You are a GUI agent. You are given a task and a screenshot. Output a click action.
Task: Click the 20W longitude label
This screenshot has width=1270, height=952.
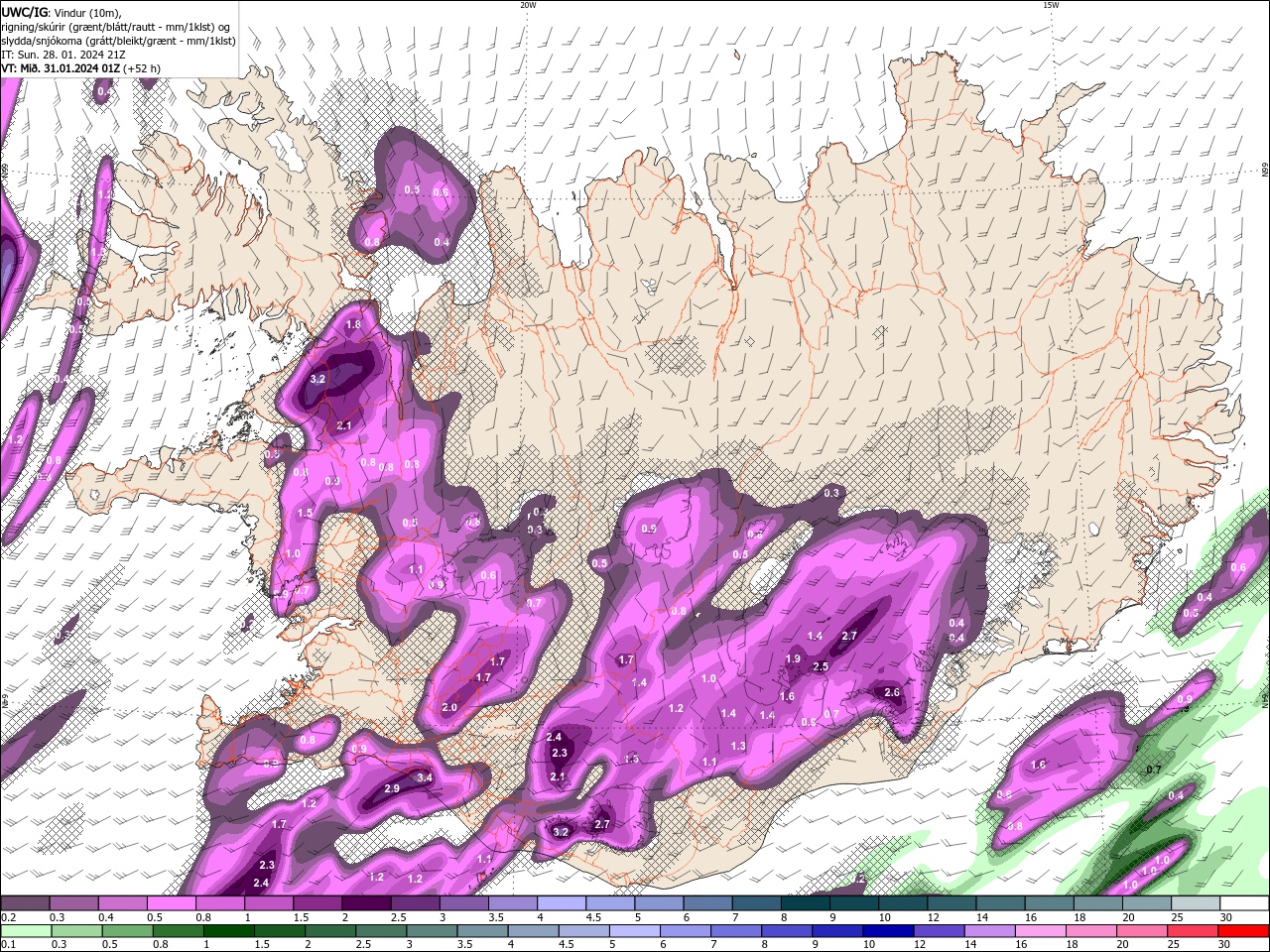point(528,5)
